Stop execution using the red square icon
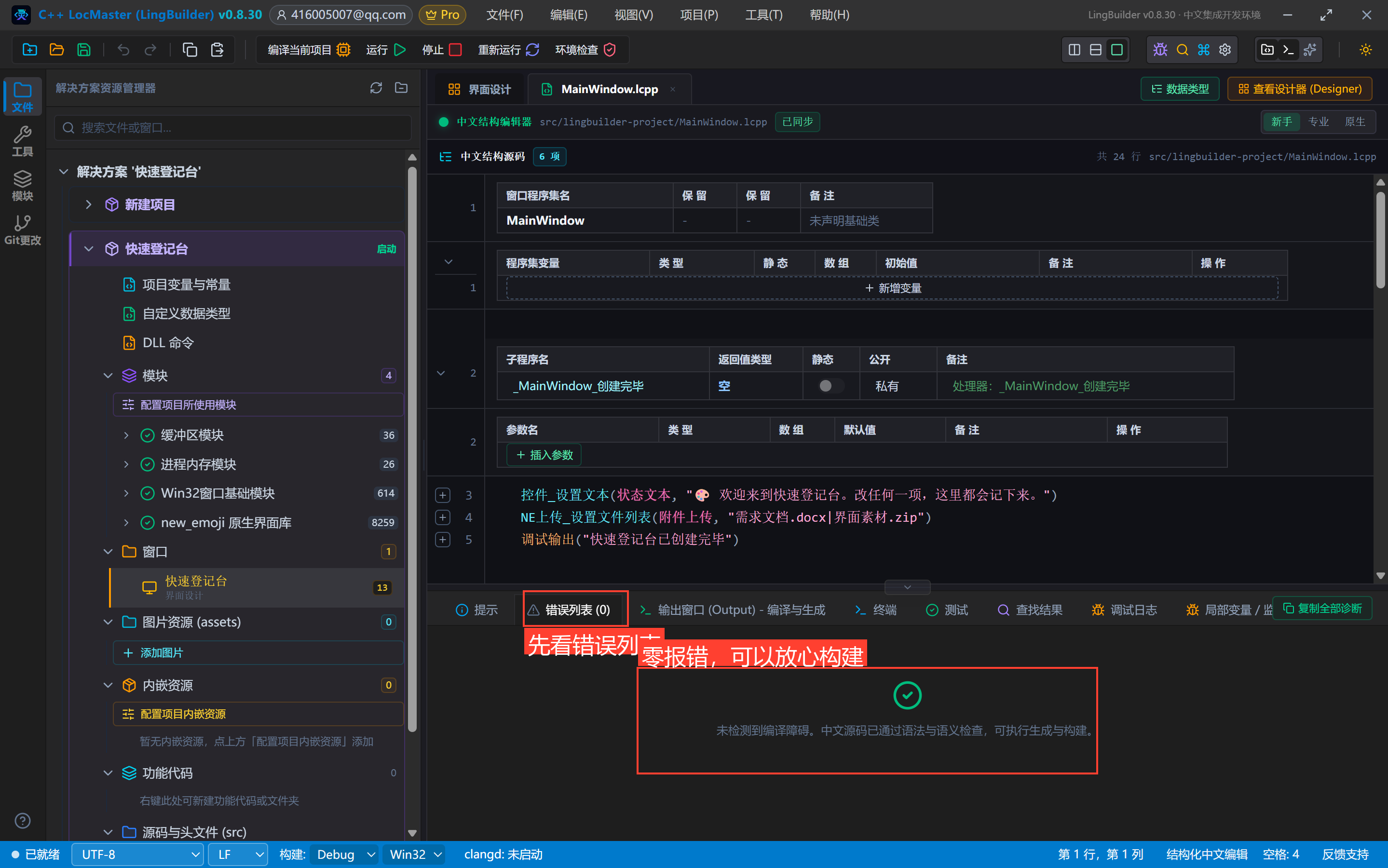 pyautogui.click(x=455, y=50)
